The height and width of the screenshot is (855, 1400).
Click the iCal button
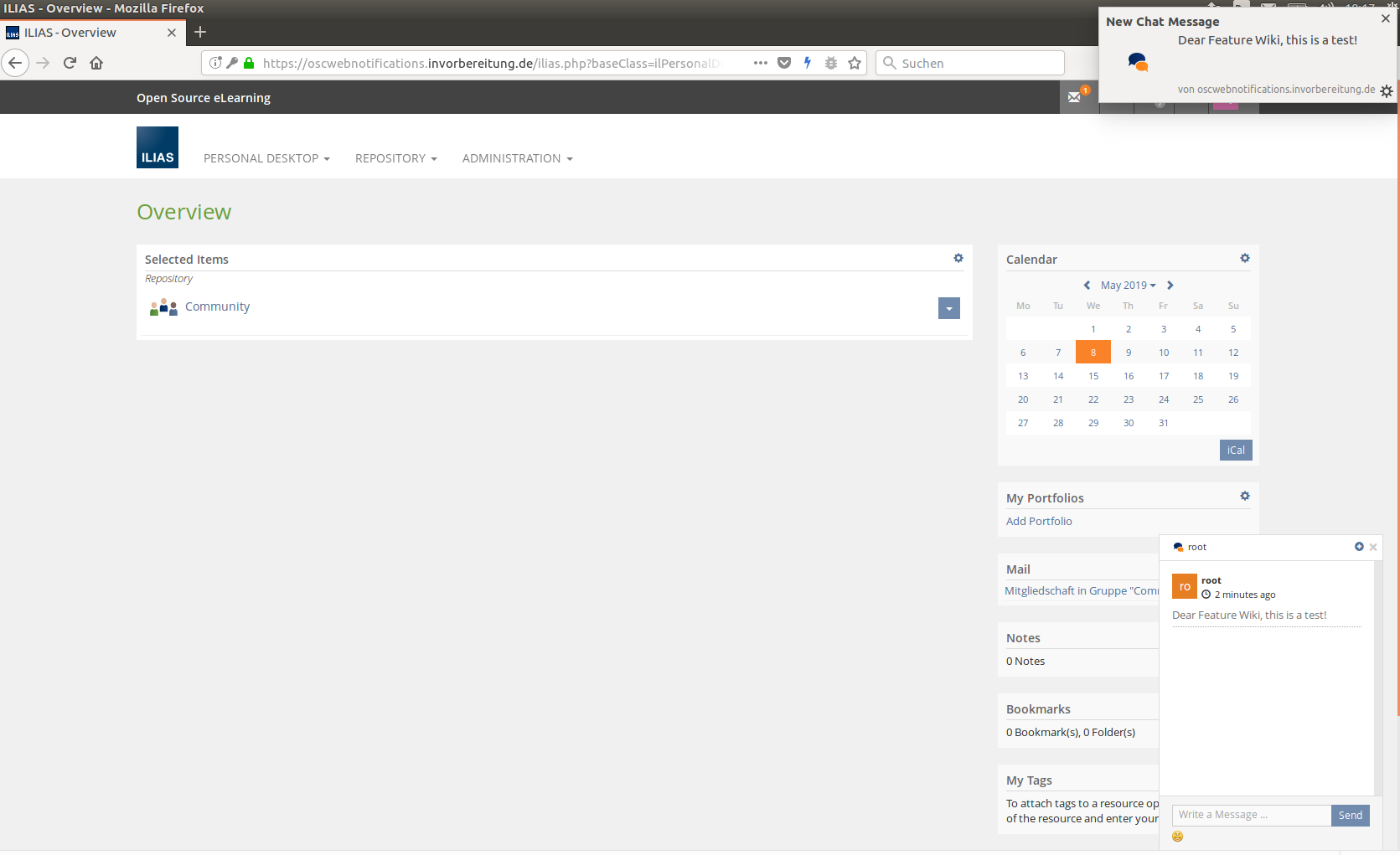pyautogui.click(x=1235, y=451)
